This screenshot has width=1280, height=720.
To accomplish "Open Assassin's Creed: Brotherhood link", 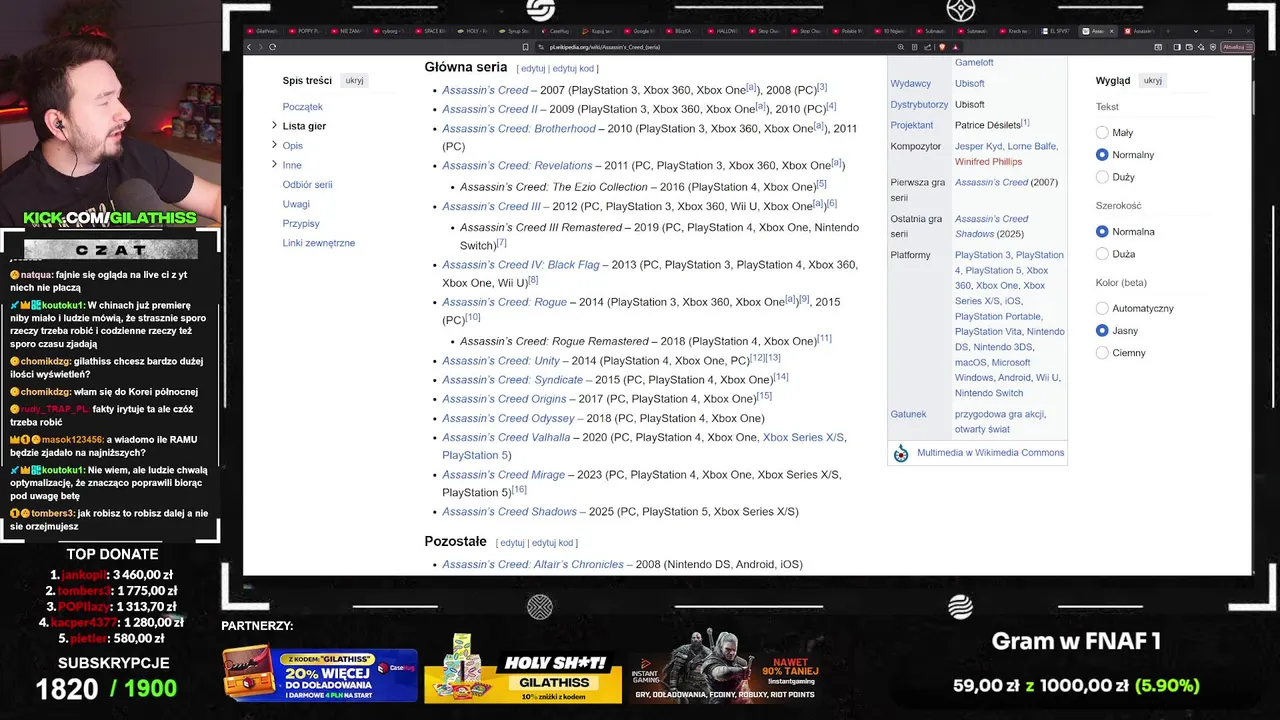I will (x=519, y=128).
